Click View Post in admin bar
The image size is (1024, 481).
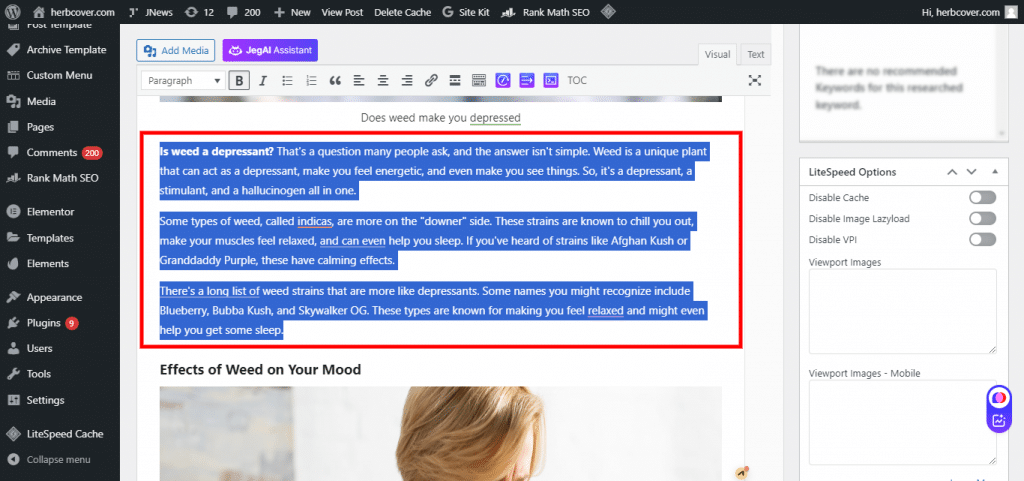342,12
